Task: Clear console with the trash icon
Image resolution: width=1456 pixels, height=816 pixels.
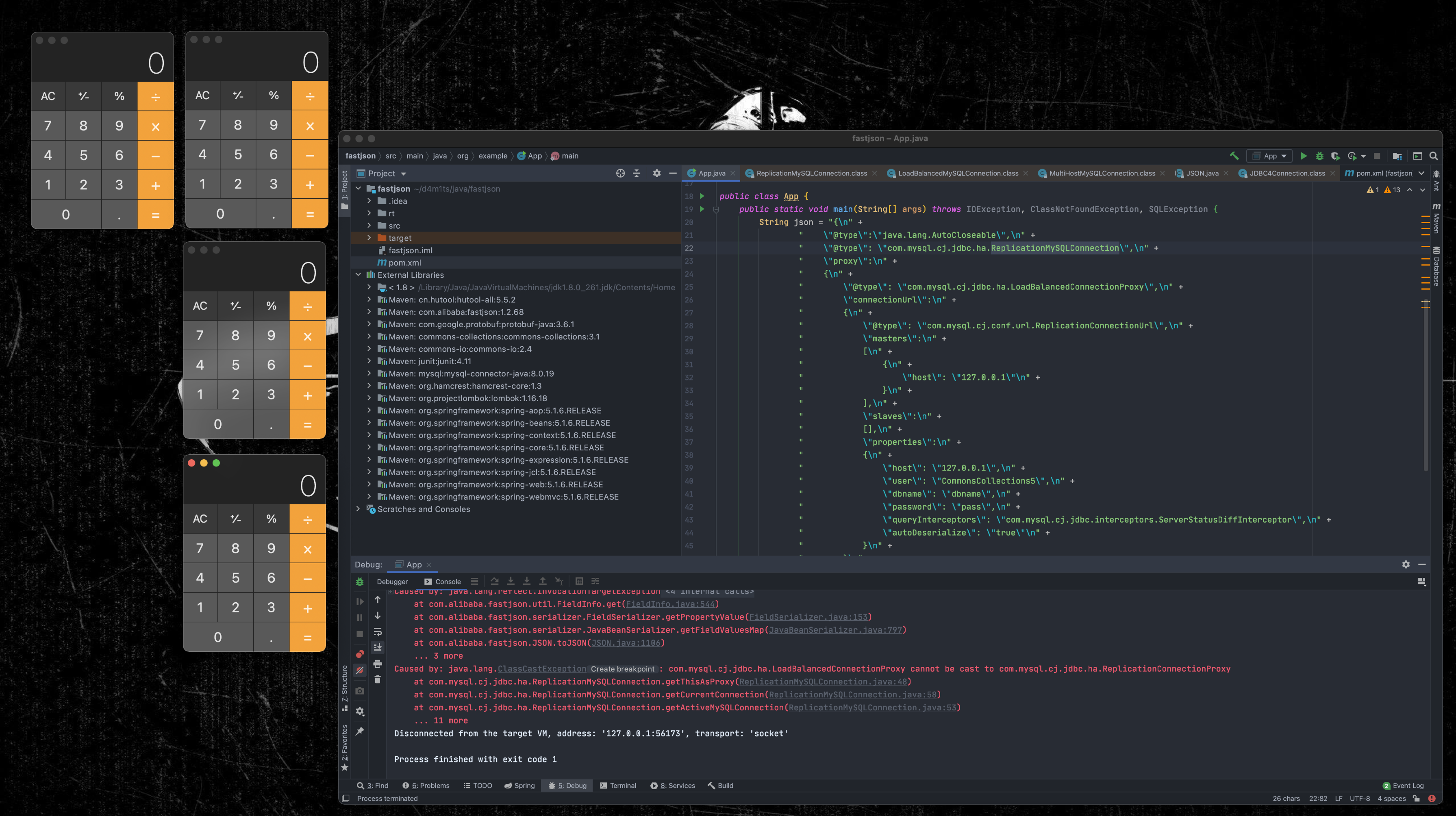Action: (x=378, y=679)
